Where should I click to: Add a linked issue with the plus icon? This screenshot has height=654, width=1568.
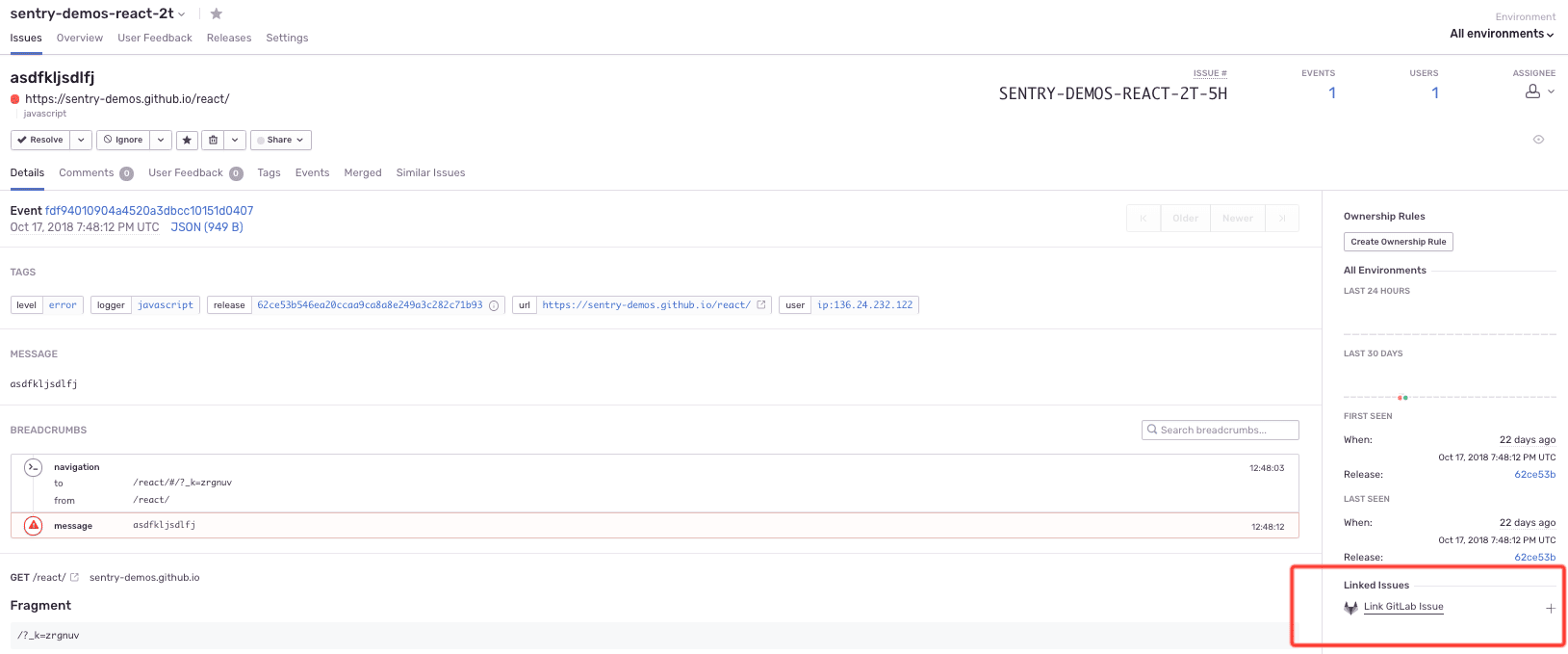(x=1551, y=608)
